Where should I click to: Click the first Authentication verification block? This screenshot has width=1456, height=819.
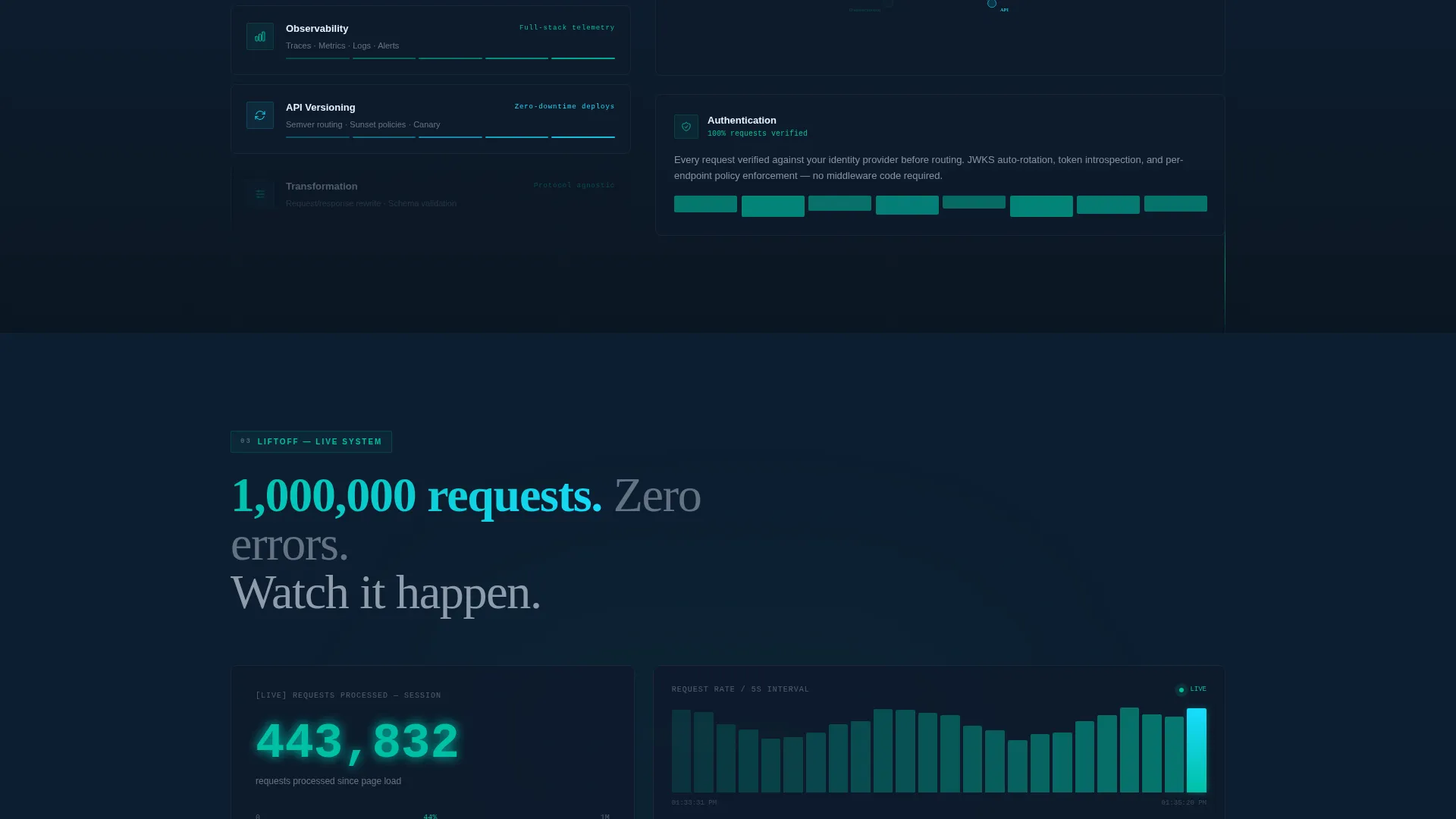[705, 204]
